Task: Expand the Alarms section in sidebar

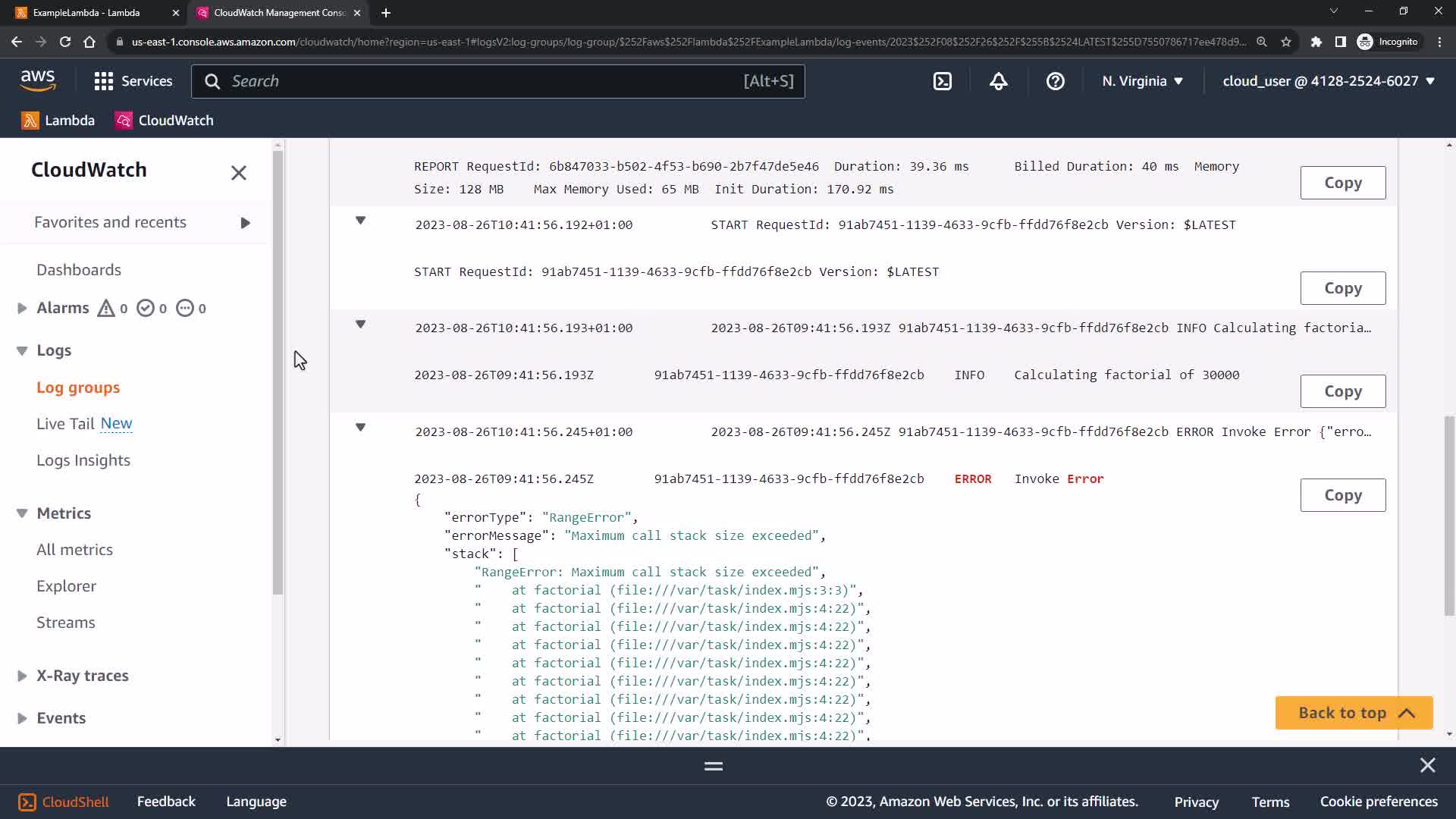Action: coord(22,308)
